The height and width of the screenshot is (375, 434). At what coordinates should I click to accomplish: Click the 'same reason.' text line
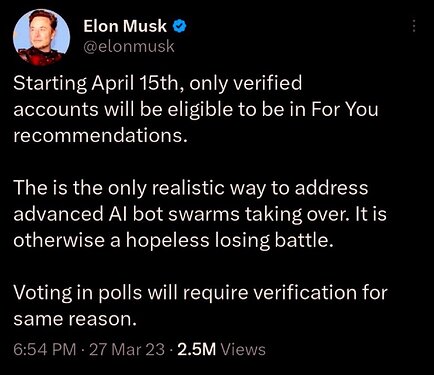tap(75, 319)
